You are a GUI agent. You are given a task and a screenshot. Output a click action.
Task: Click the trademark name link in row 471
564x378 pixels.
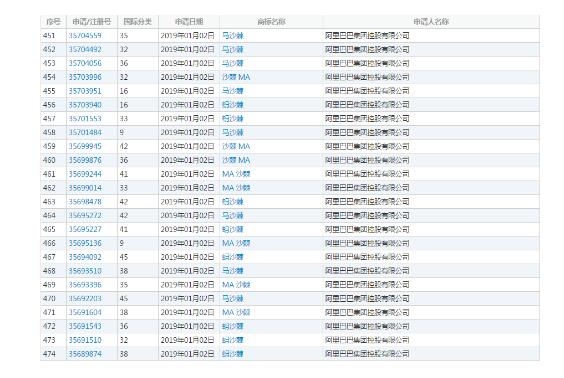point(236,313)
